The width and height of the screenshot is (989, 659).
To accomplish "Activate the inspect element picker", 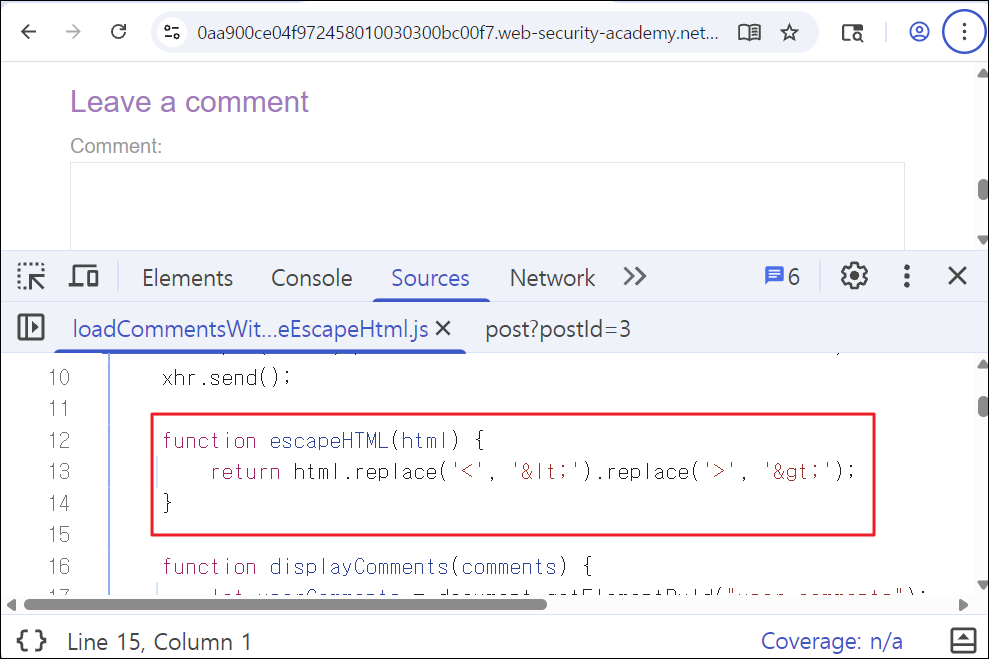I will coord(31,276).
